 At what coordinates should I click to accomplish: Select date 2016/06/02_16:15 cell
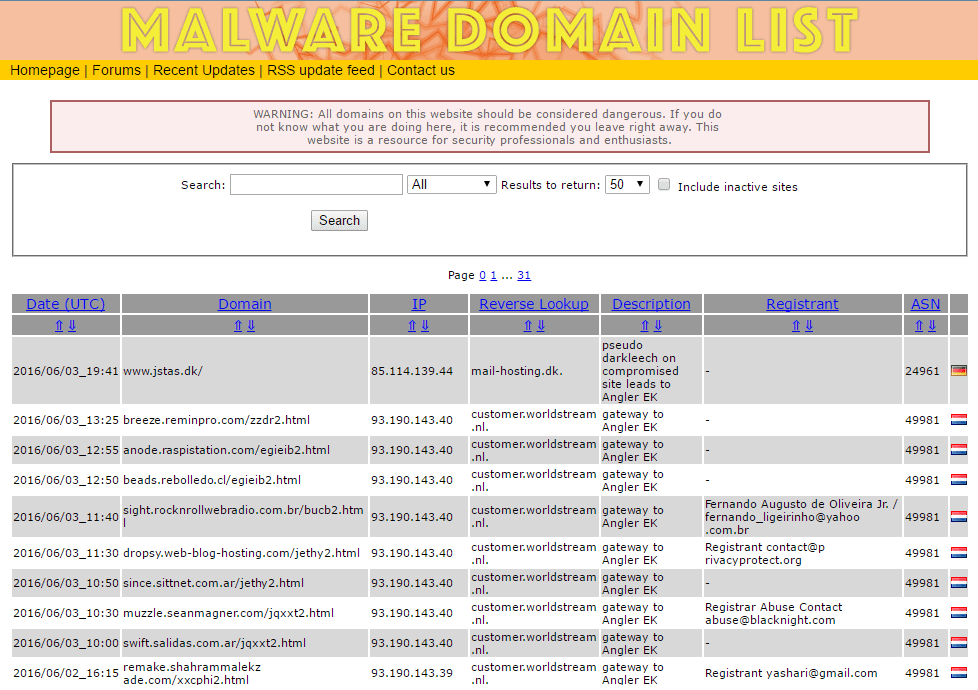coord(65,673)
